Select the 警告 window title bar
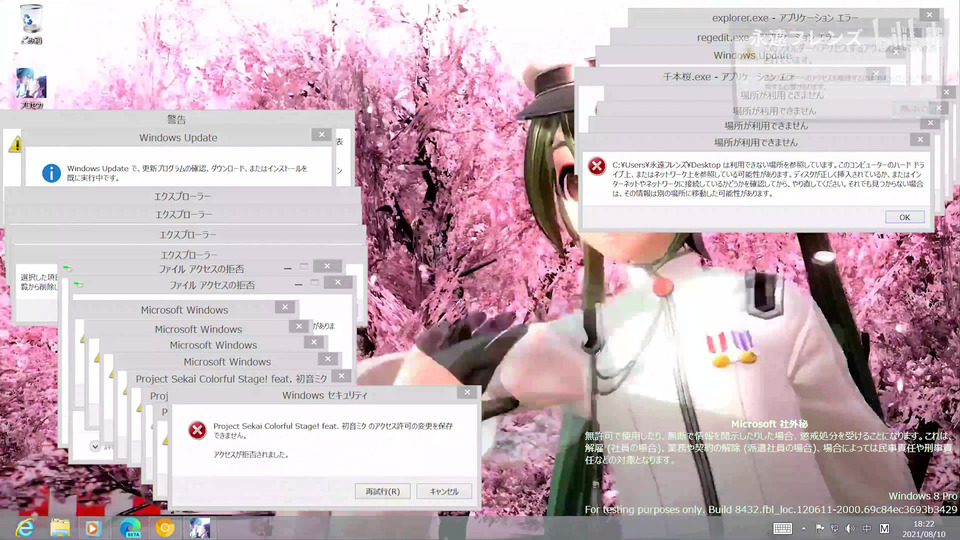The image size is (960, 540). [x=177, y=119]
